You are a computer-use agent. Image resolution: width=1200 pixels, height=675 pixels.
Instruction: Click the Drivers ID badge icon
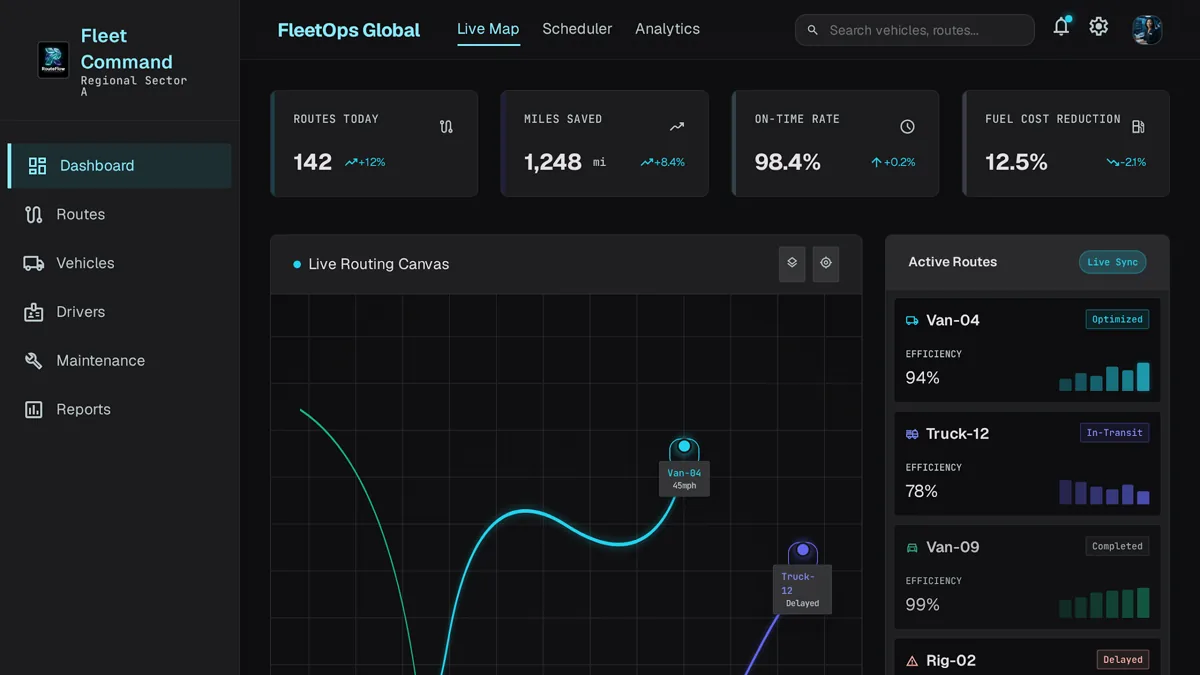click(34, 312)
